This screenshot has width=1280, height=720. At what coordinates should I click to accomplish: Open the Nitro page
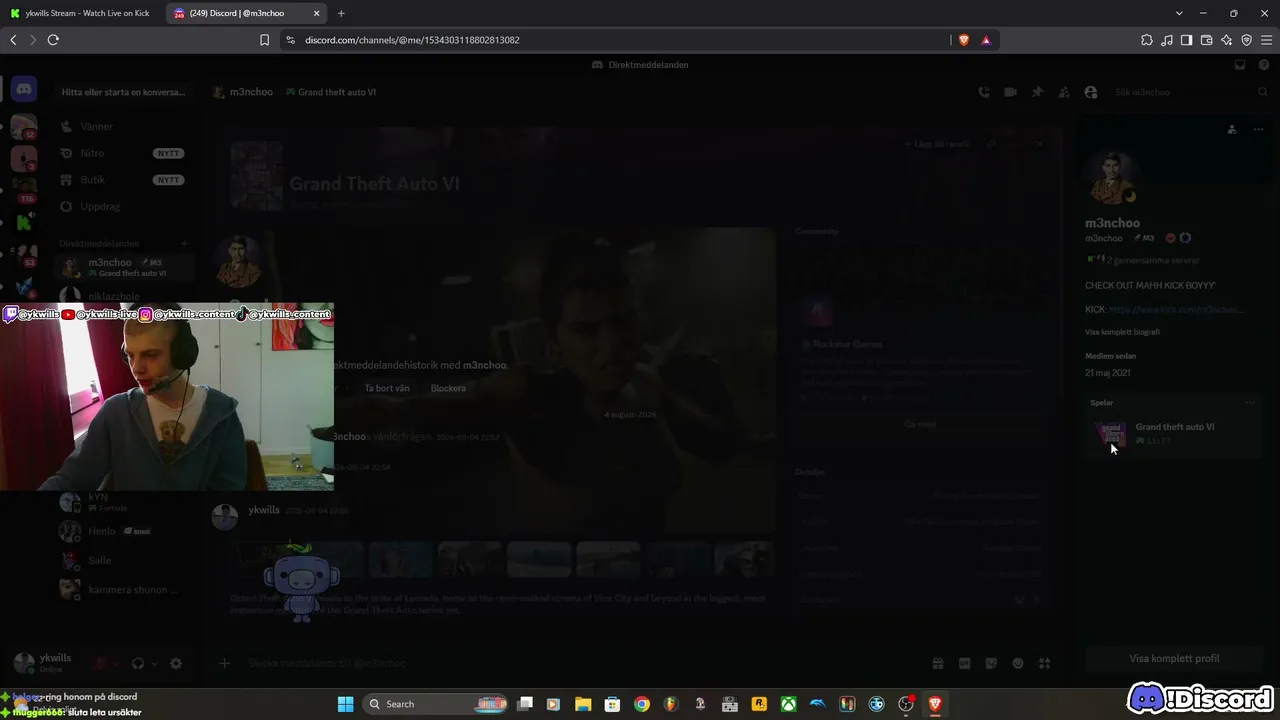122,153
